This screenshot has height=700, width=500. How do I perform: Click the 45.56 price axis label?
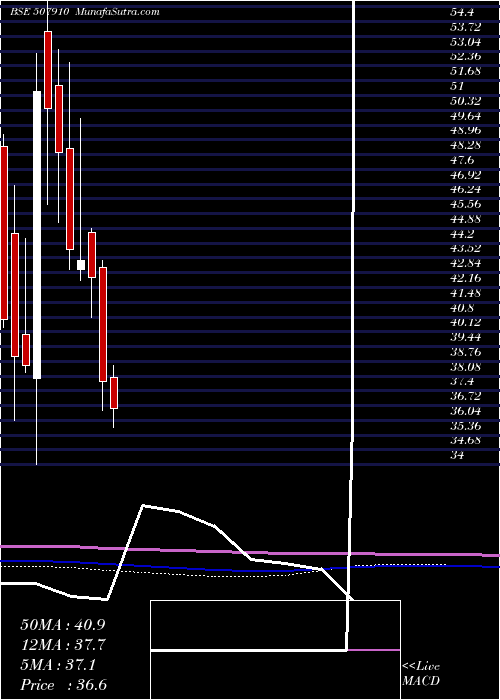tap(465, 204)
